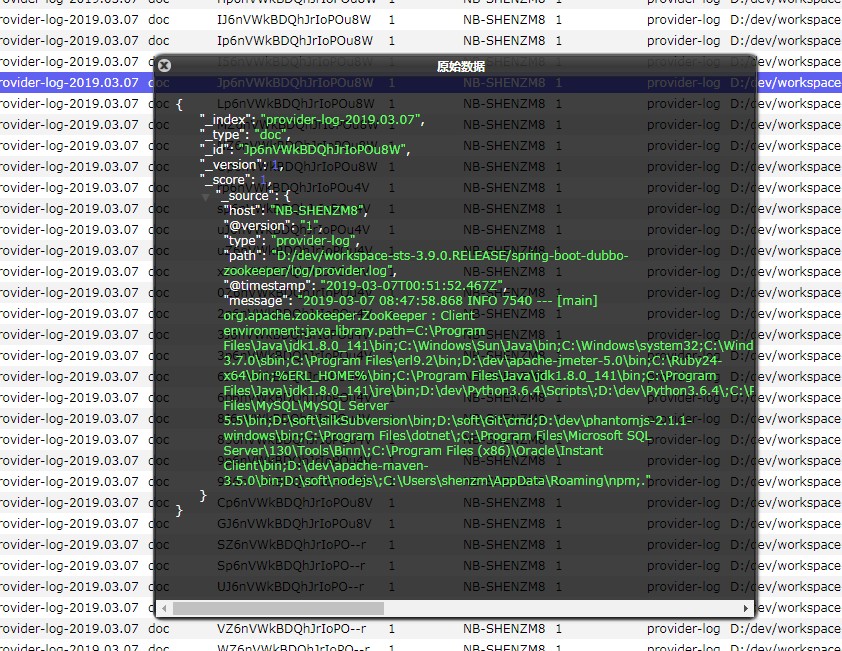This screenshot has height=651, width=842.
Task: Select the row with ID IJ6nVWkBDQhJrIoPOu8W
Action: 295,19
